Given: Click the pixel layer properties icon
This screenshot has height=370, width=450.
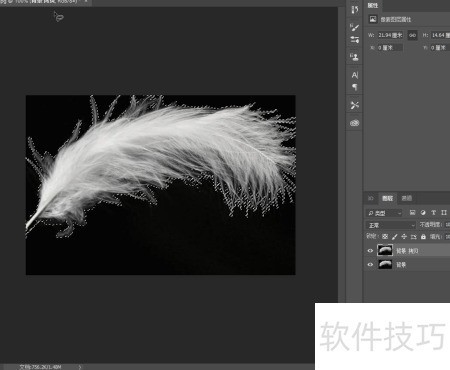Looking at the screenshot, I should coord(373,19).
